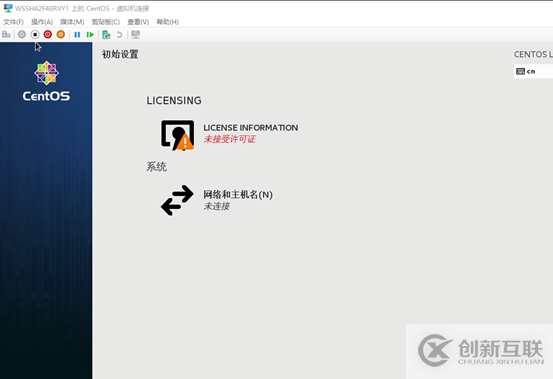Click the red 未接受许可证 warning text
Screen dimensions: 553x379
[230, 139]
